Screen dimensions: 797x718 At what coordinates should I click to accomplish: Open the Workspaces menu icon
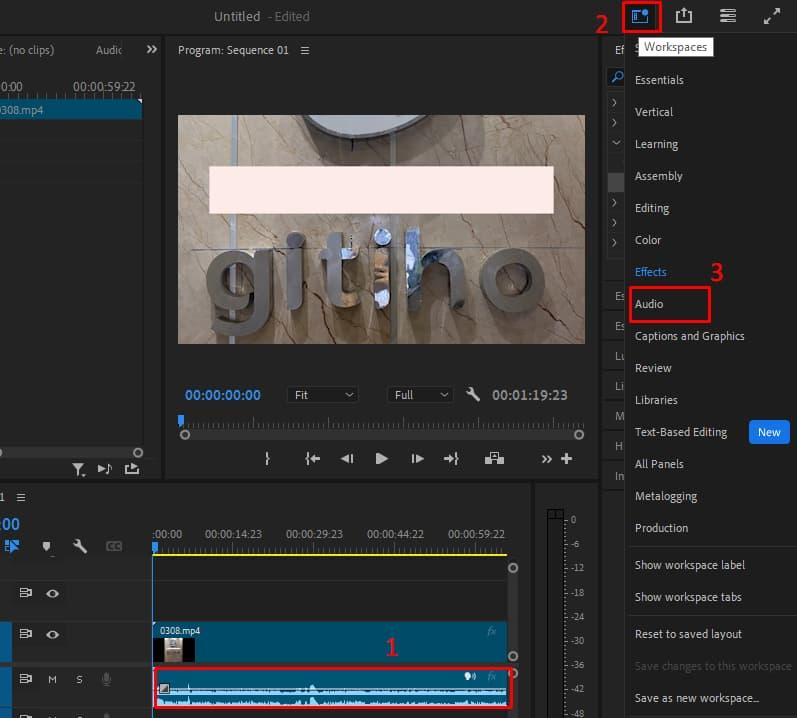(x=639, y=16)
